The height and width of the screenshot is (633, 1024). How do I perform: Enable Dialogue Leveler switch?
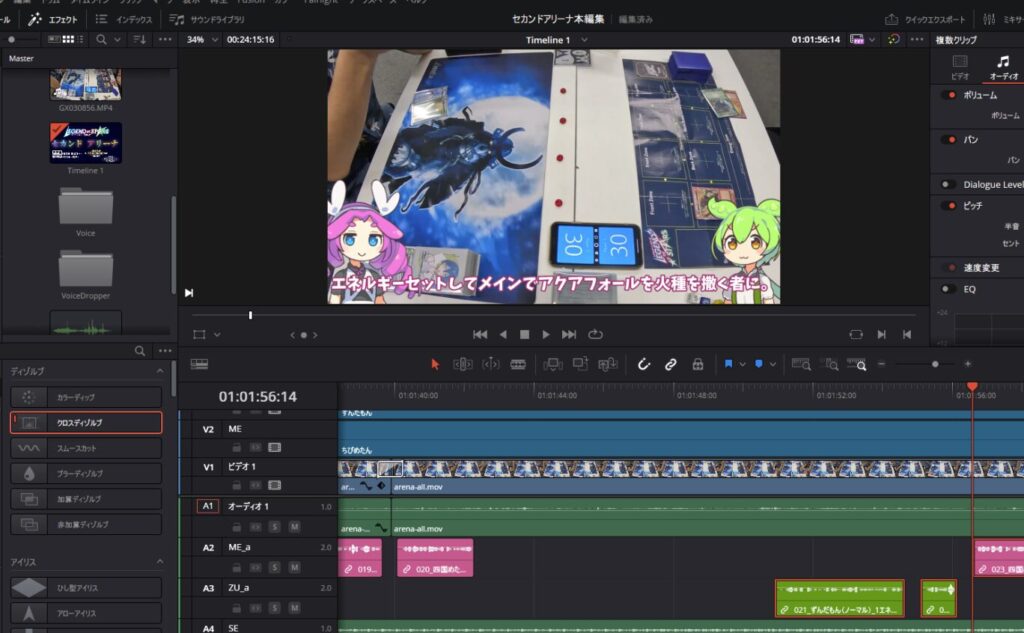pos(948,184)
